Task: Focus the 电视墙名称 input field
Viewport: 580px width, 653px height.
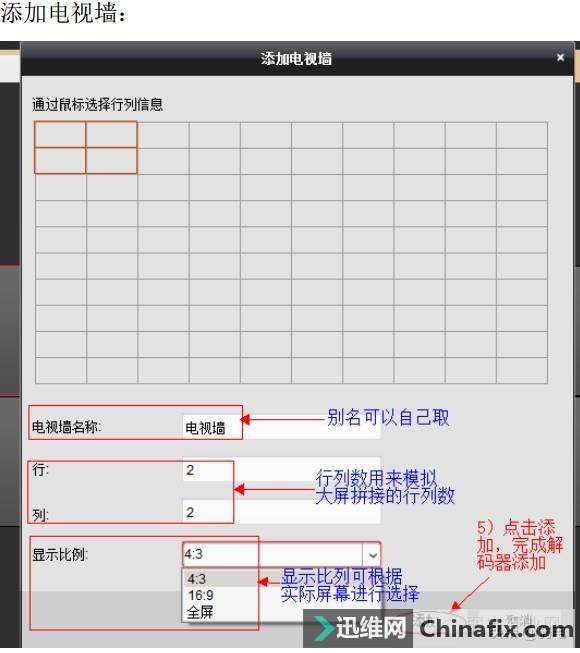Action: [x=281, y=427]
